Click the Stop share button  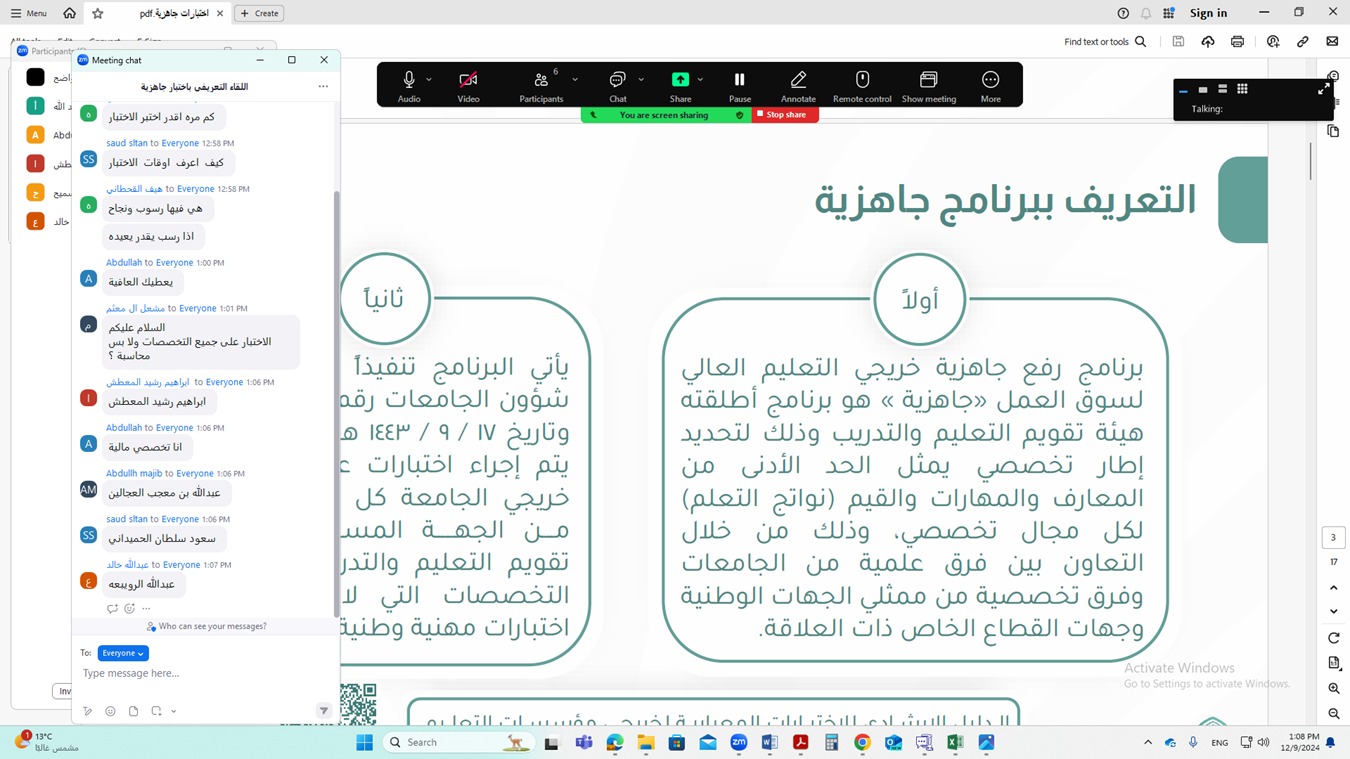[785, 115]
